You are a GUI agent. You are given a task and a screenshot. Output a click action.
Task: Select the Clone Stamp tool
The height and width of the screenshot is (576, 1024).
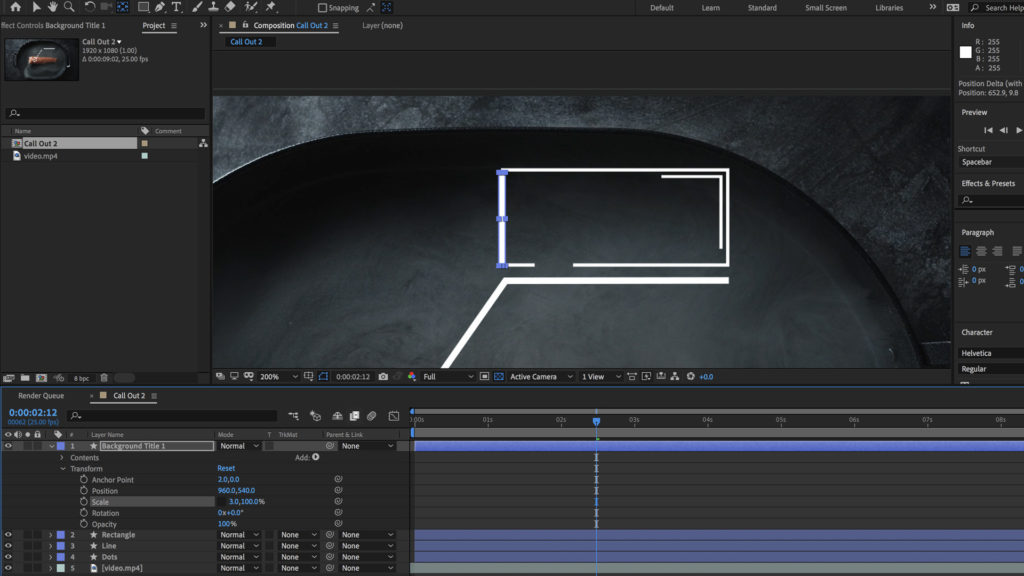(213, 7)
